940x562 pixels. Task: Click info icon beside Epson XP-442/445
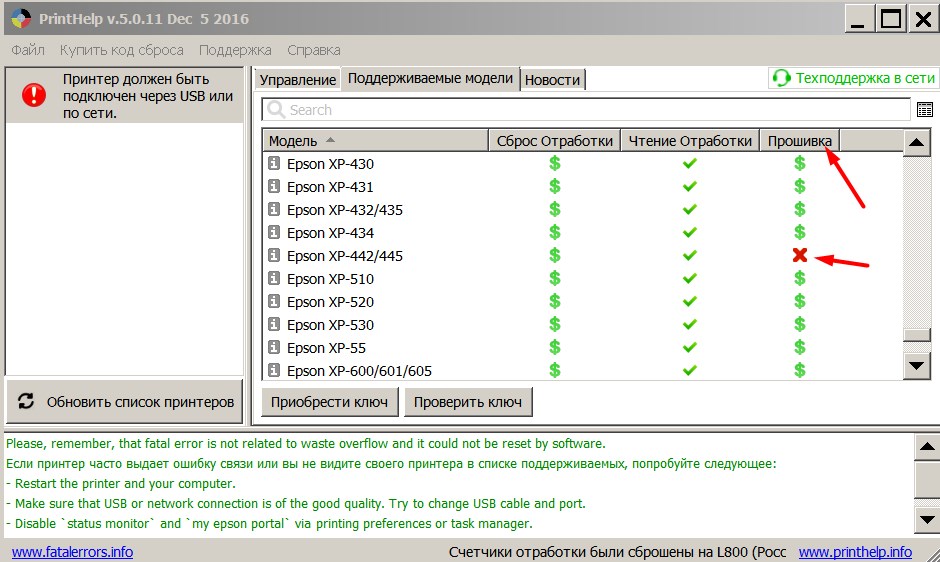[274, 256]
